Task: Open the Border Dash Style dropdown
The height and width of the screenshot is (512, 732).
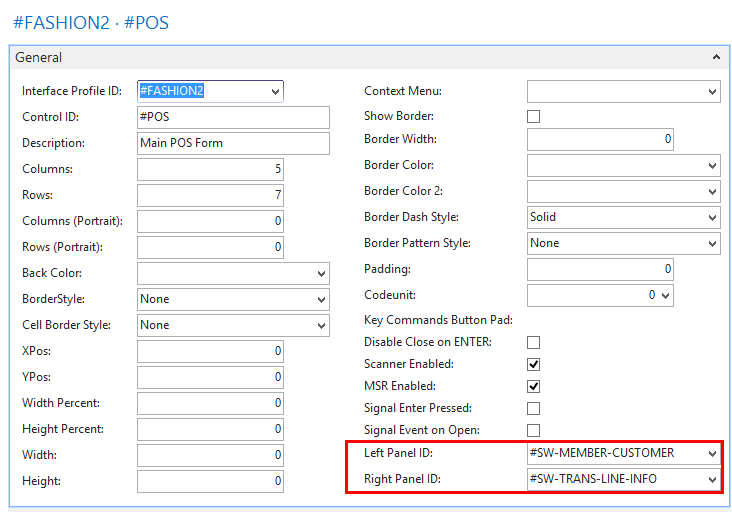Action: pos(712,218)
